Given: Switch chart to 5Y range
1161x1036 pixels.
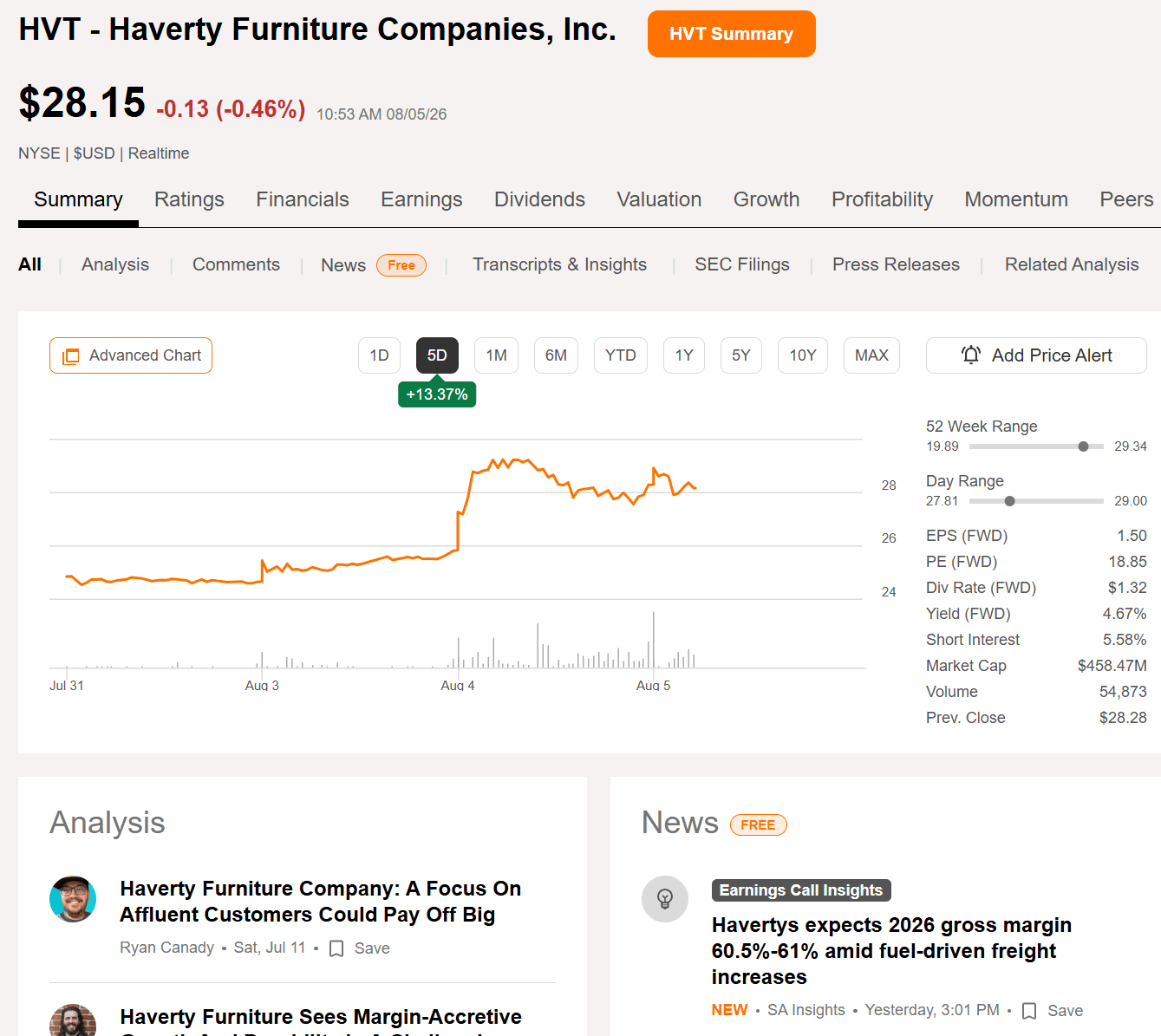Looking at the screenshot, I should point(741,355).
